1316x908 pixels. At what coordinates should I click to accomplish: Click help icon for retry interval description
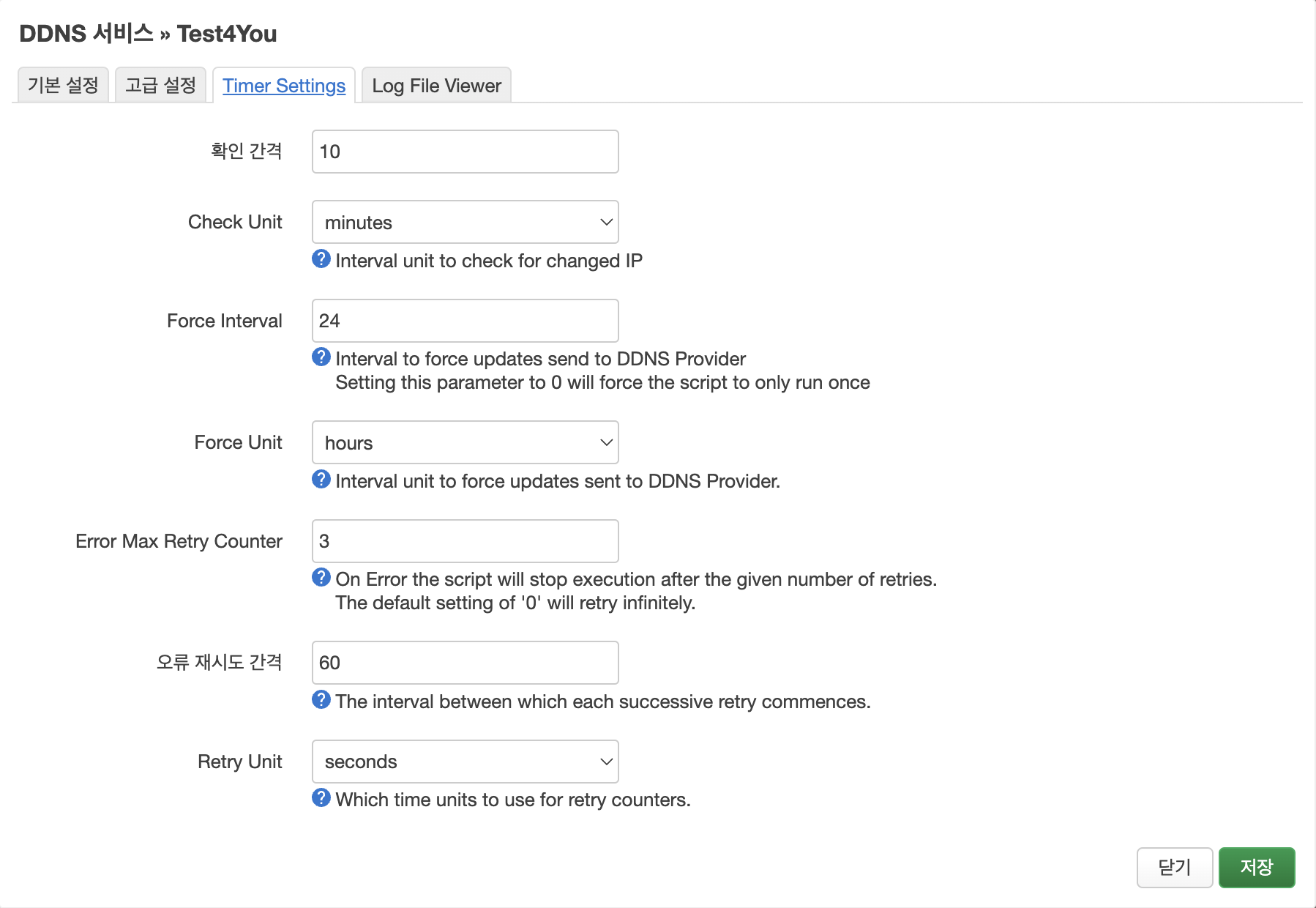click(321, 699)
